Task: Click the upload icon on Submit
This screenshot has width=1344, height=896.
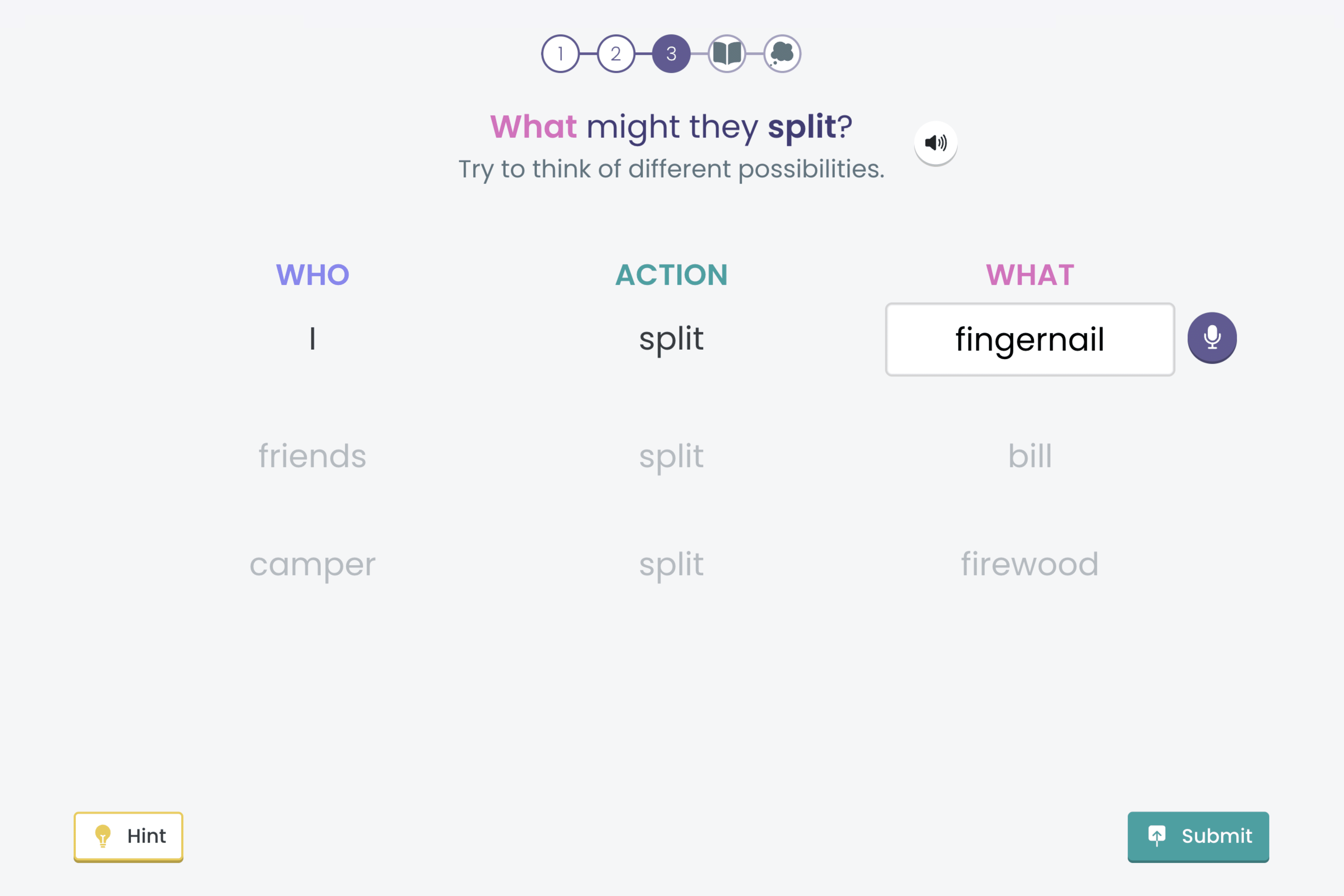Action: pyautogui.click(x=1156, y=835)
